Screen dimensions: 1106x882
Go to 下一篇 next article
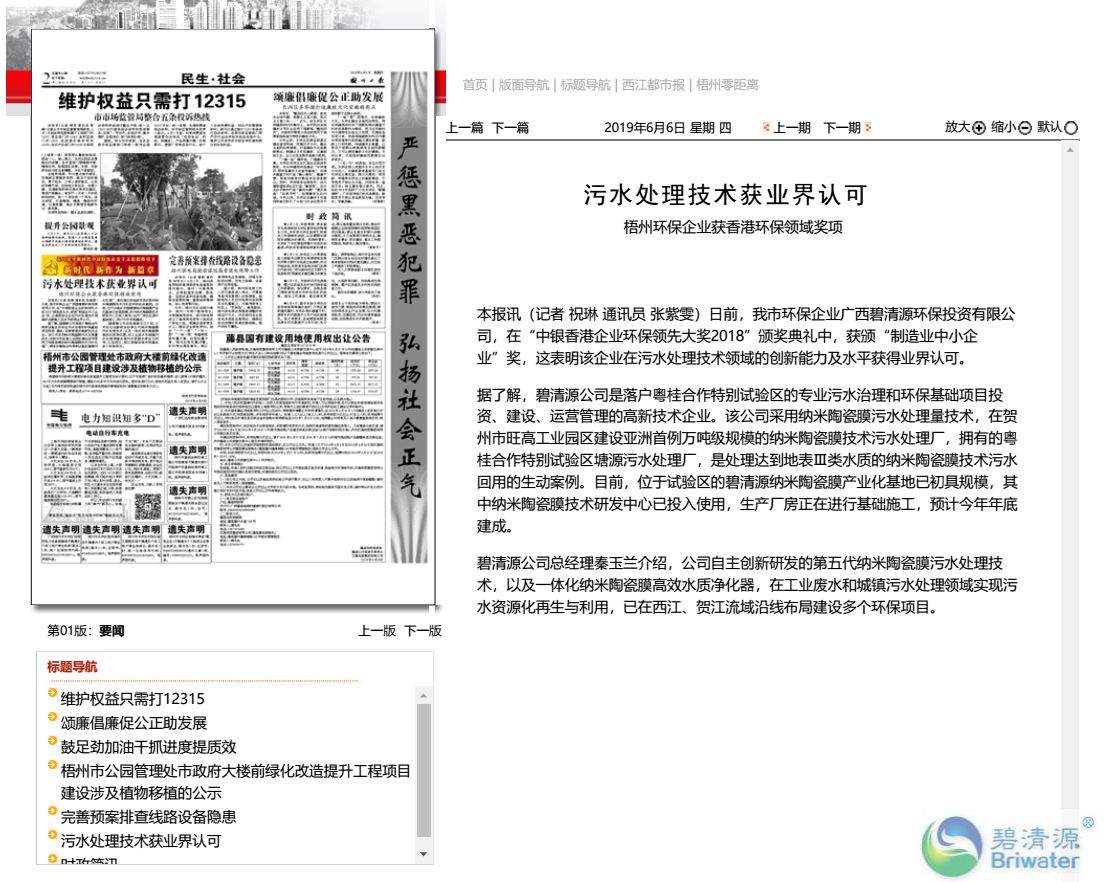coord(510,128)
